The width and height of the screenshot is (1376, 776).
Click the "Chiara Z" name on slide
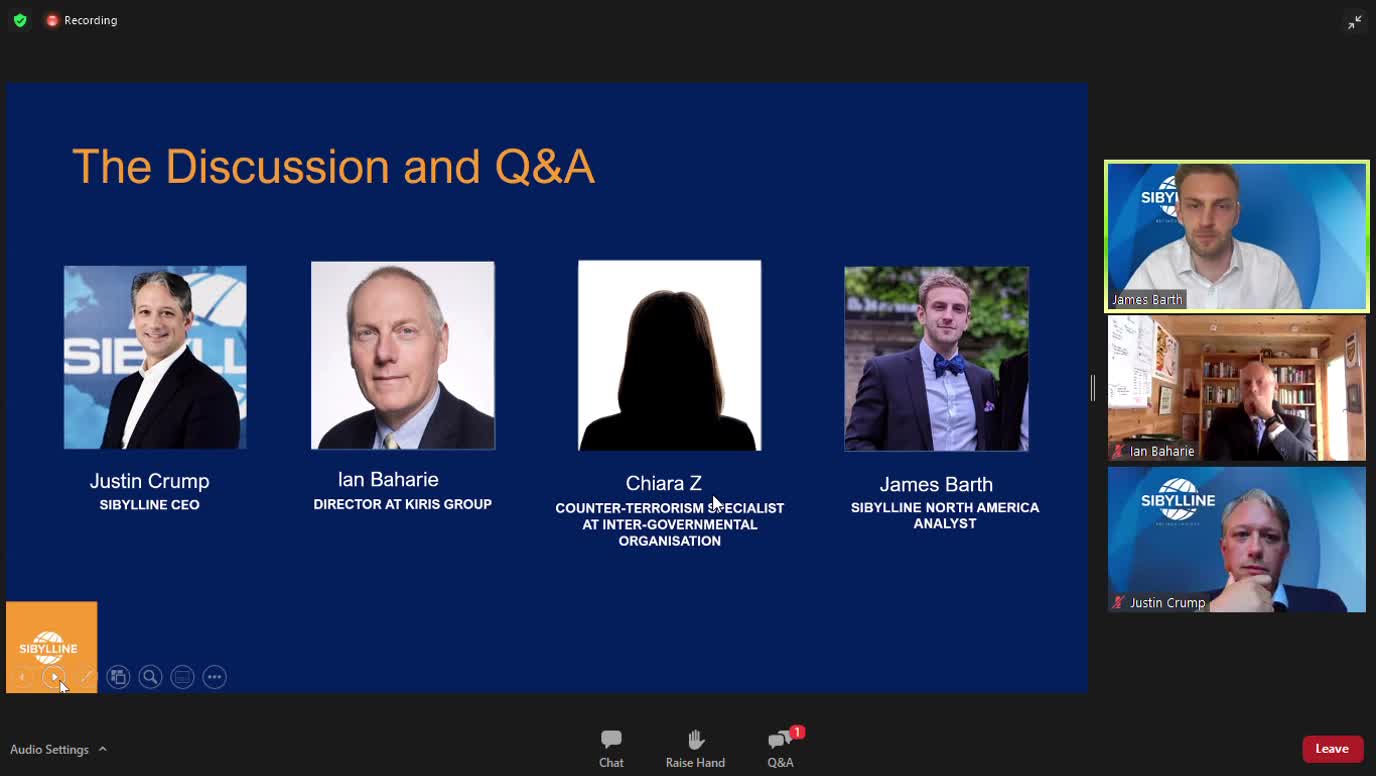pos(664,483)
